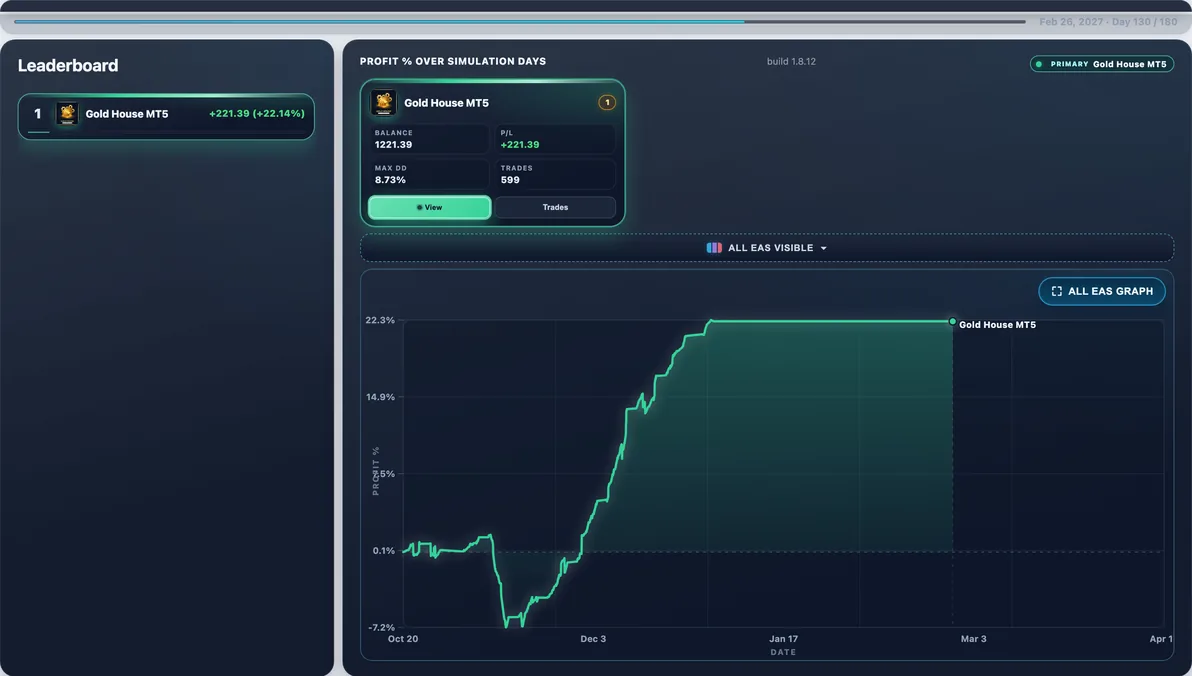Click the Gold House MT5 chart line label

point(997,325)
